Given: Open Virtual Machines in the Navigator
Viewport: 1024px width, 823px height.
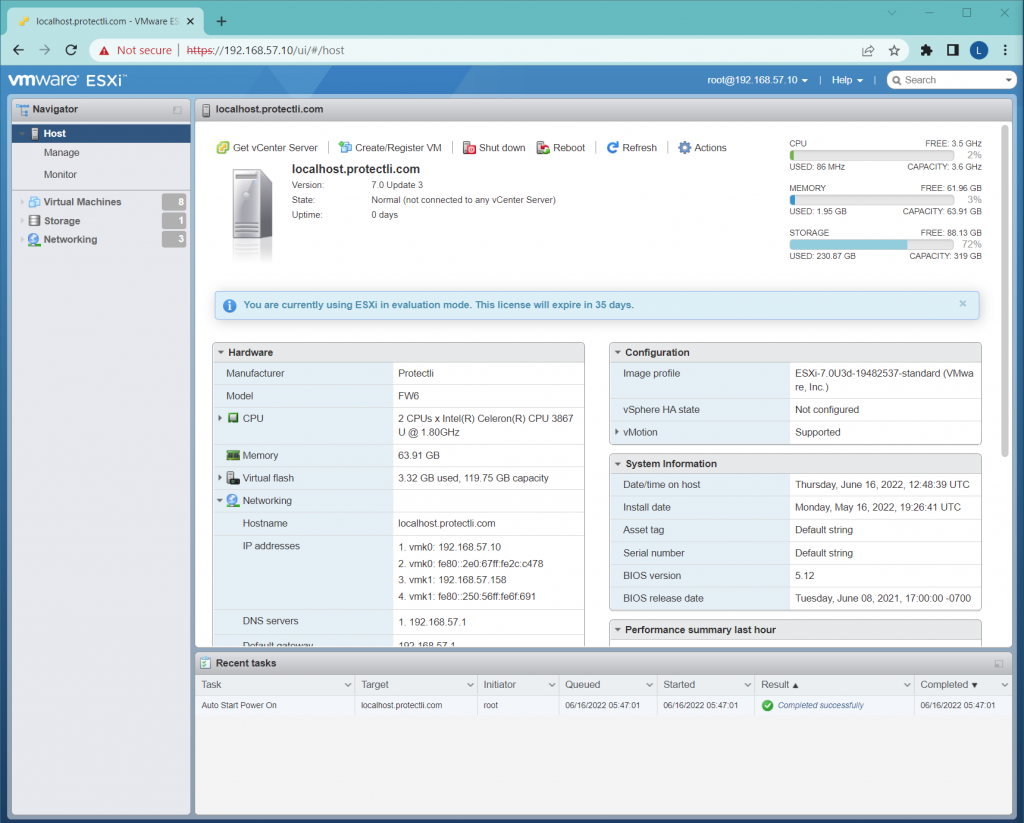Looking at the screenshot, I should pyautogui.click(x=82, y=202).
